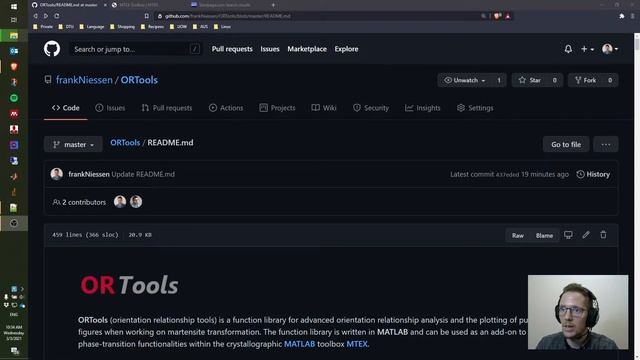Open the Update README.md commit message

click(x=143, y=174)
